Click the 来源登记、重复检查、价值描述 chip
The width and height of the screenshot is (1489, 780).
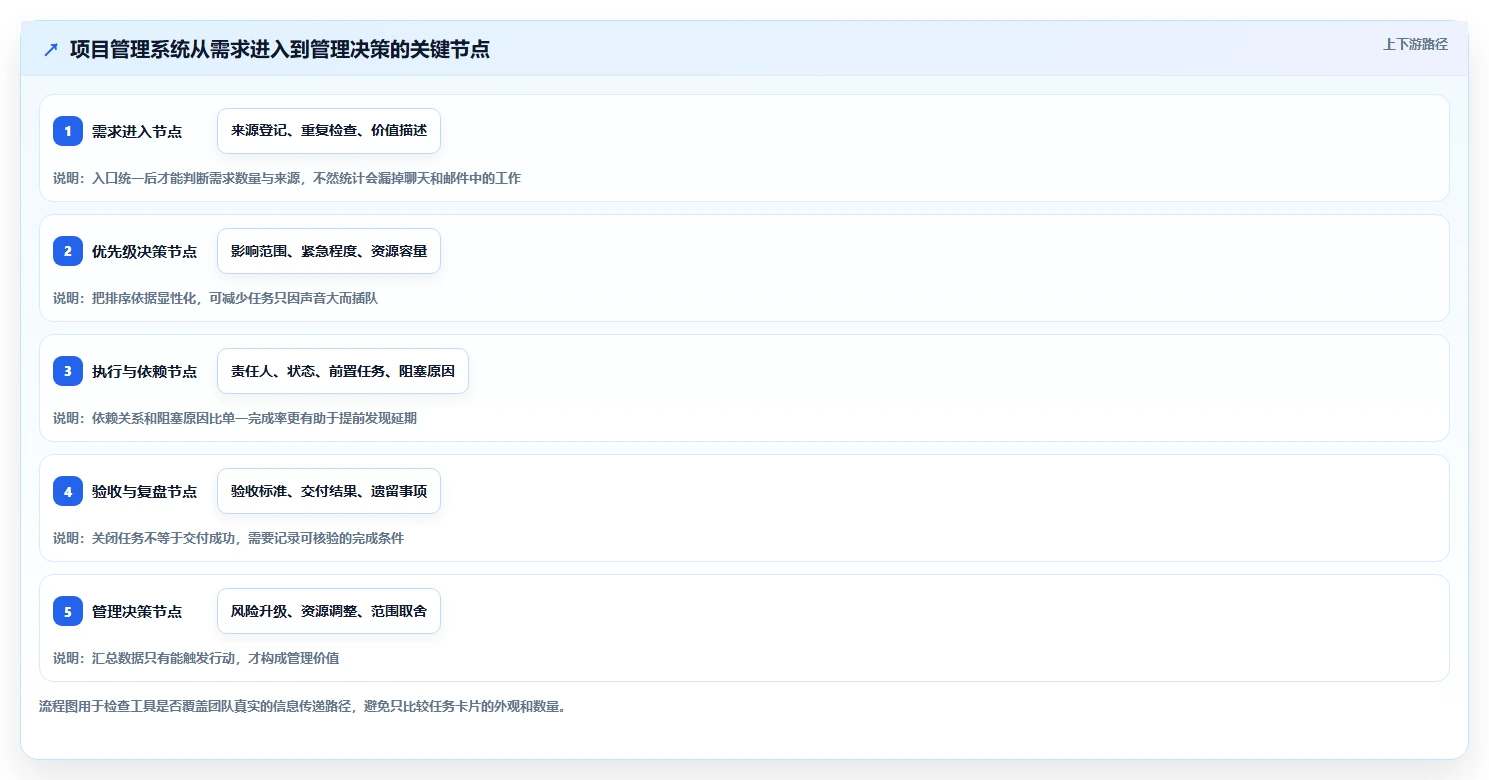(329, 131)
